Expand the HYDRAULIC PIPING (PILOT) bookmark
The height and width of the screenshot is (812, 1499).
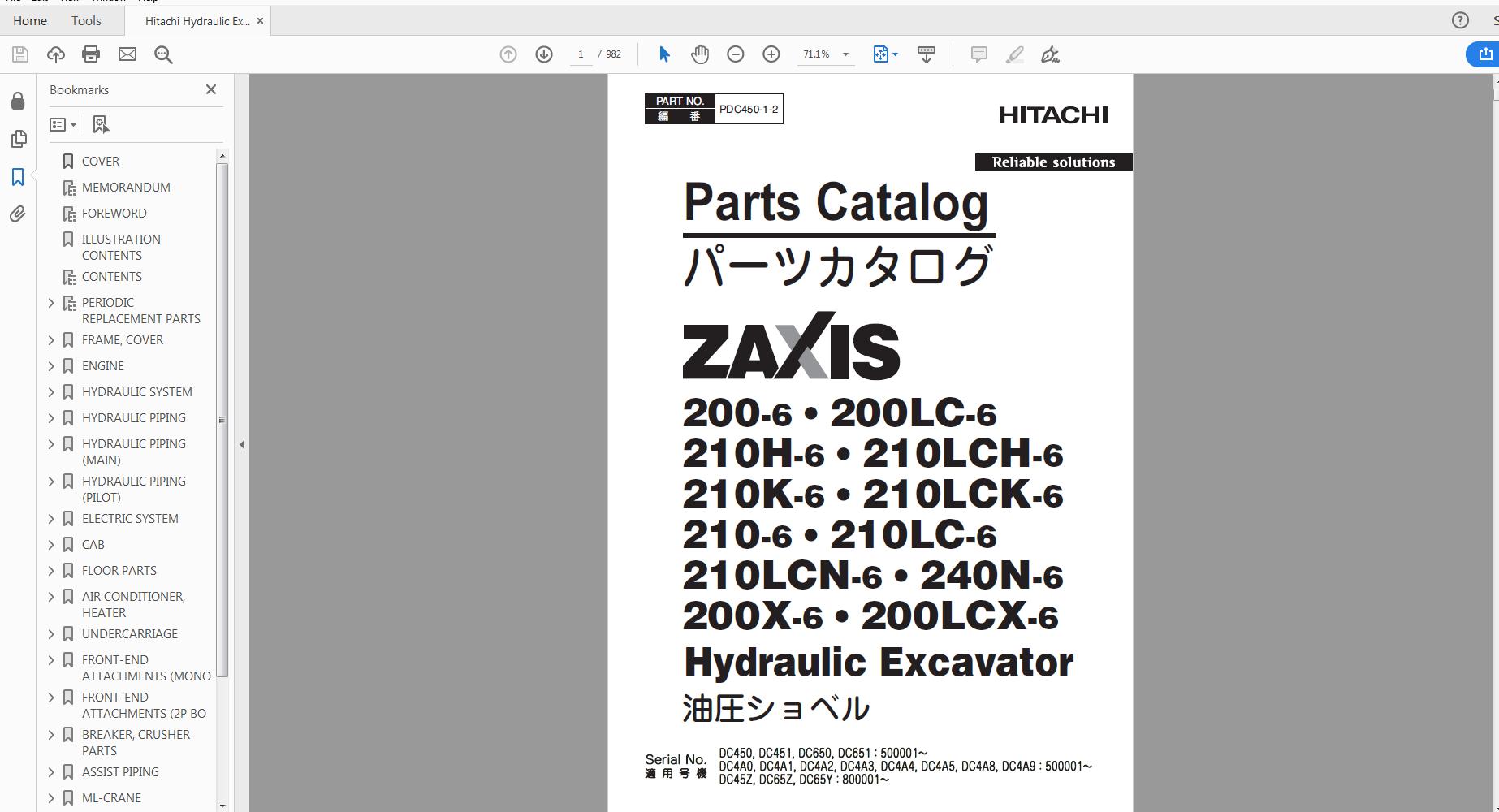tap(51, 482)
